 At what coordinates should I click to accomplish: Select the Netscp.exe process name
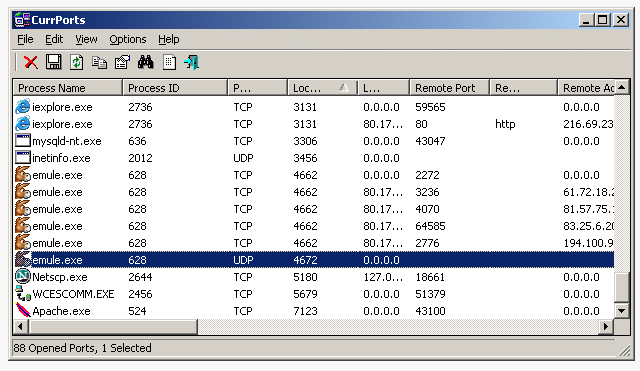click(60, 277)
